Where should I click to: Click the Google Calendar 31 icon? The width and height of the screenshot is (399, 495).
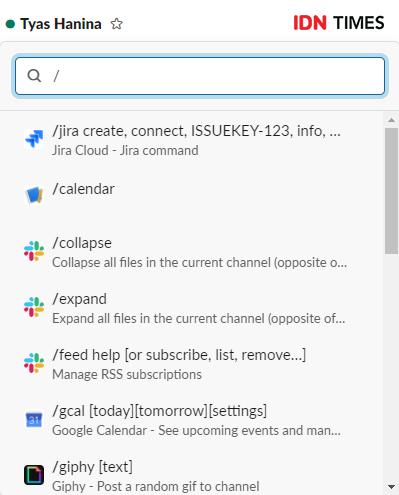pyautogui.click(x=34, y=420)
